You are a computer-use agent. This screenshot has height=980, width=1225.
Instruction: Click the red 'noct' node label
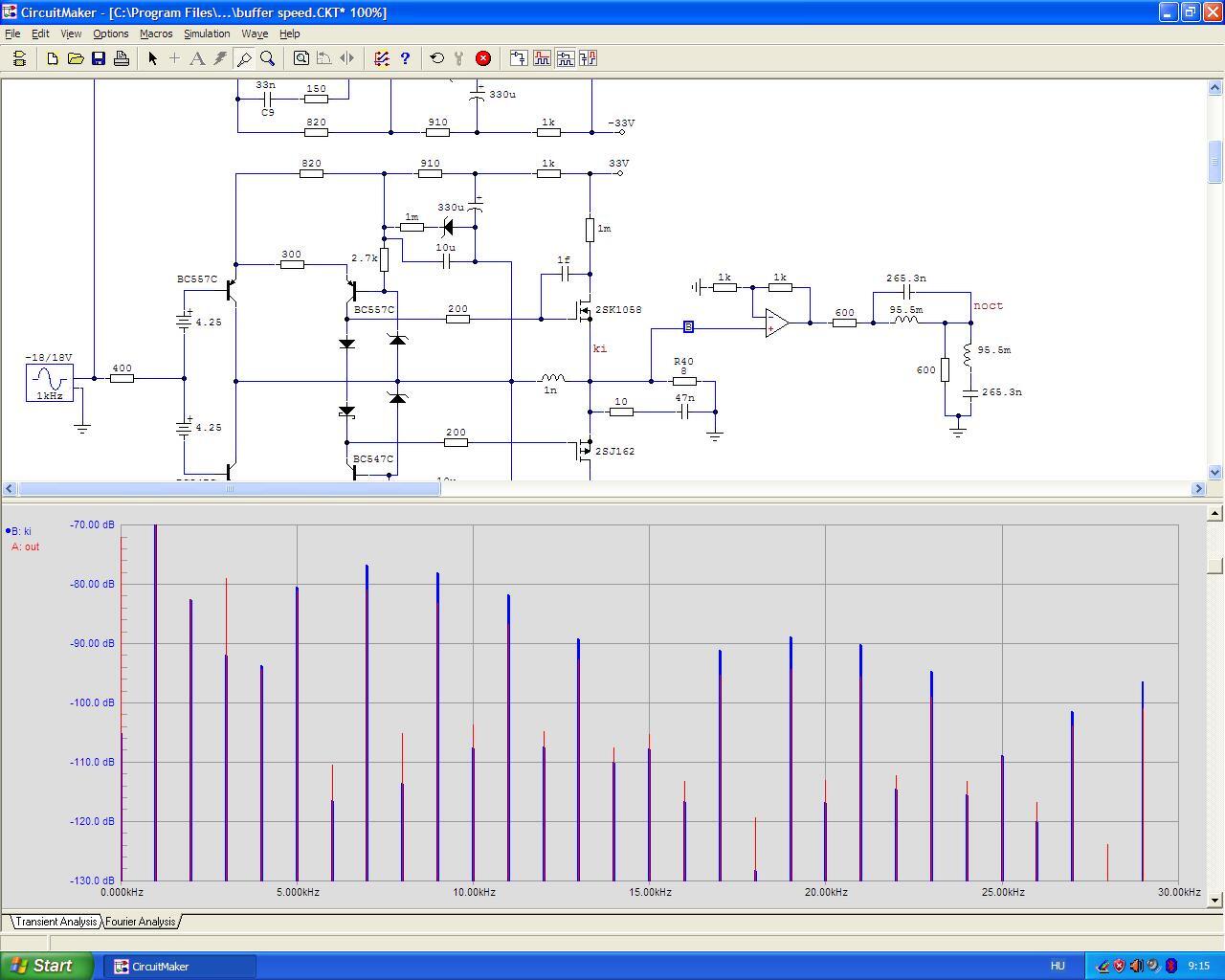(989, 305)
